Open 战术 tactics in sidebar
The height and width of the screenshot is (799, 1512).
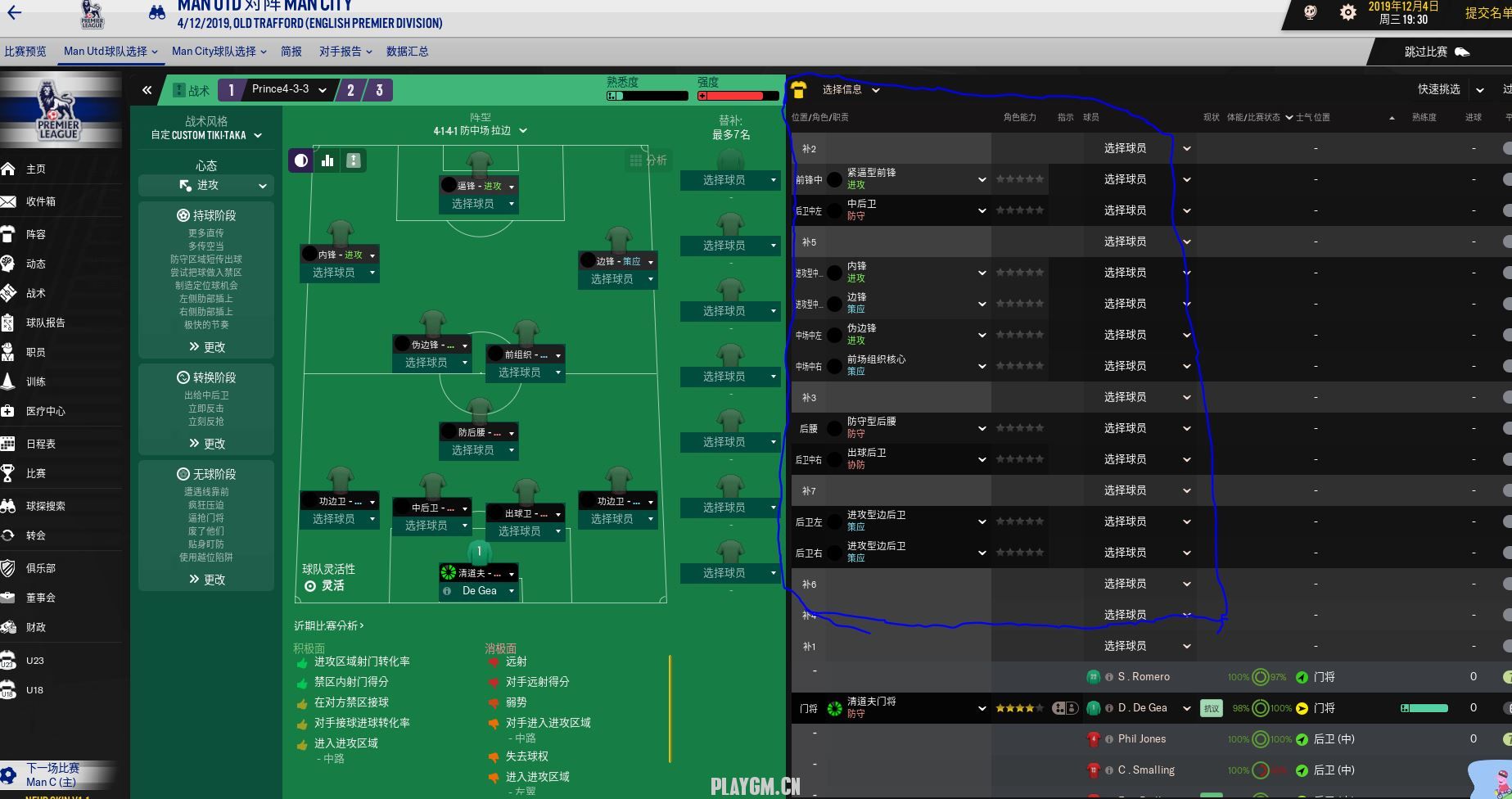pos(36,293)
